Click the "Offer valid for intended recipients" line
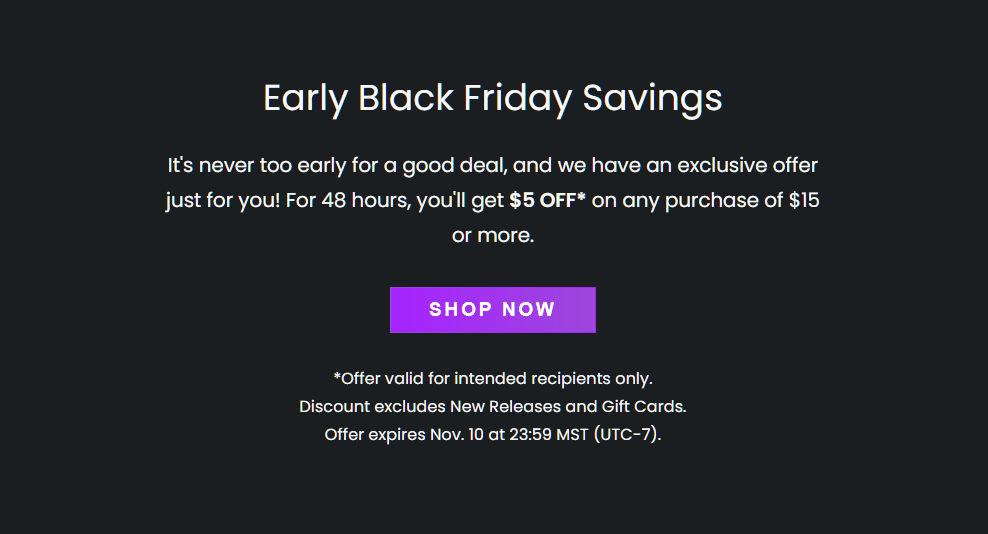Viewport: 988px width, 534px height. (492, 378)
